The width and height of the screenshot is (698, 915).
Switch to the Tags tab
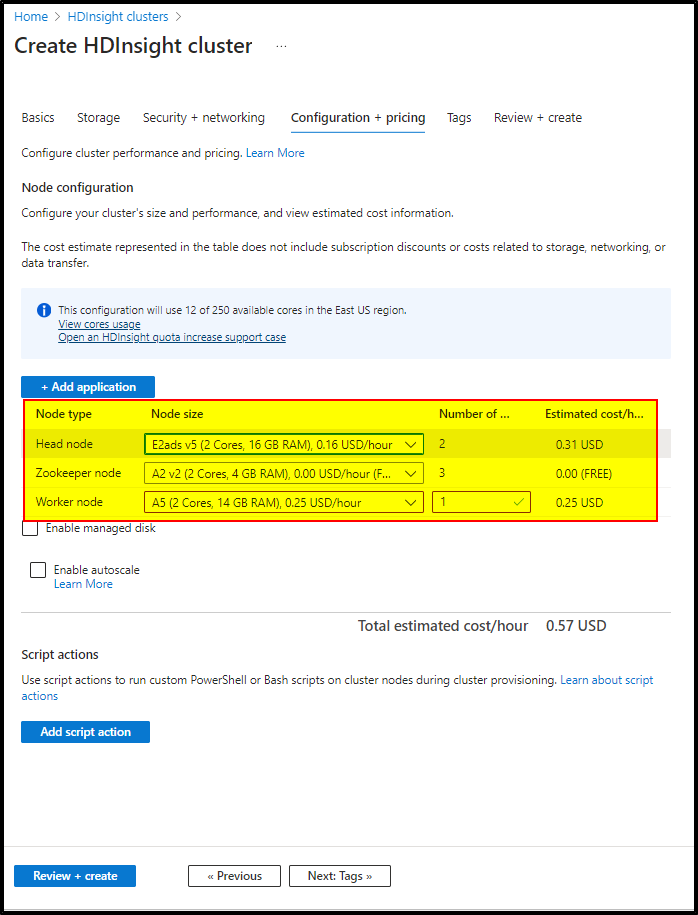(x=459, y=118)
